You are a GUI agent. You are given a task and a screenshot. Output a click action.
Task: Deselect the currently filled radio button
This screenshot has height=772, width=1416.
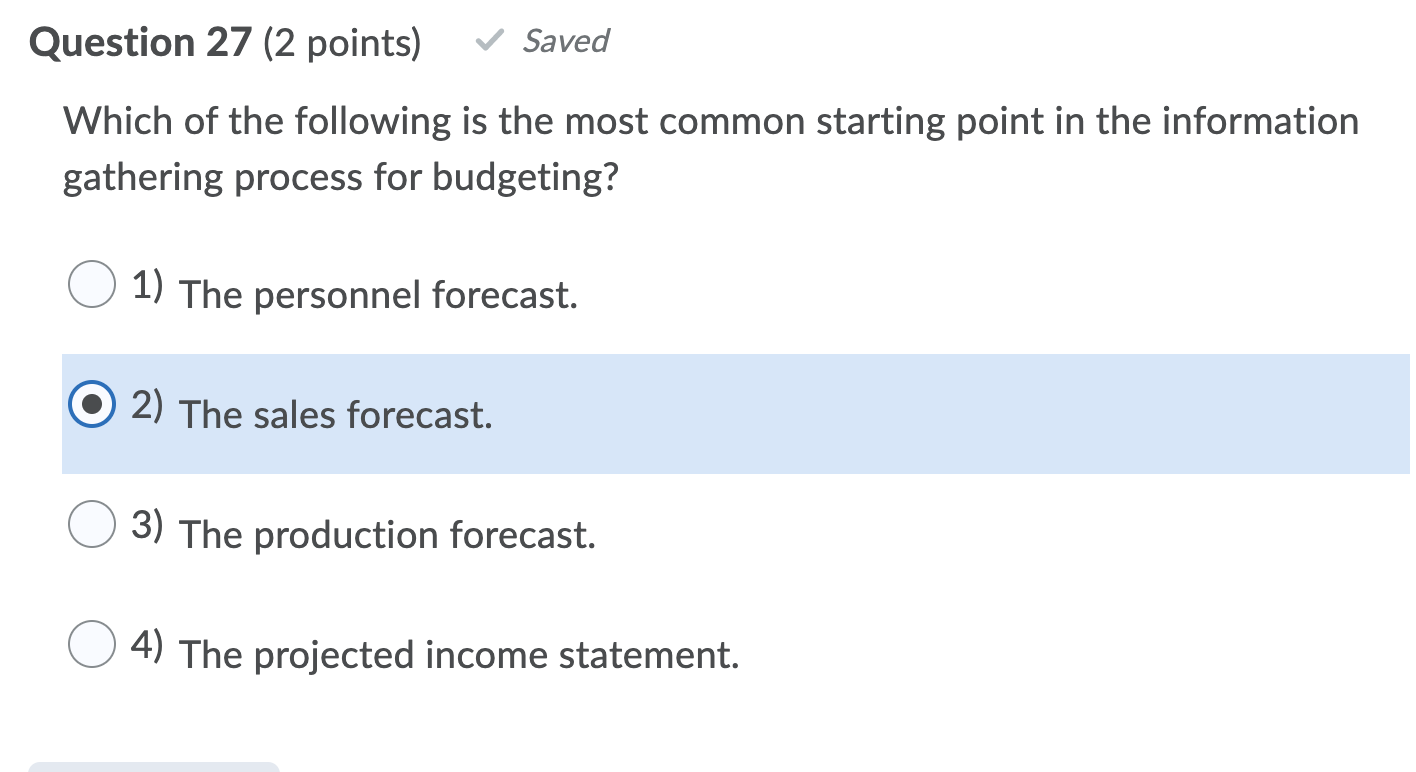[x=91, y=405]
